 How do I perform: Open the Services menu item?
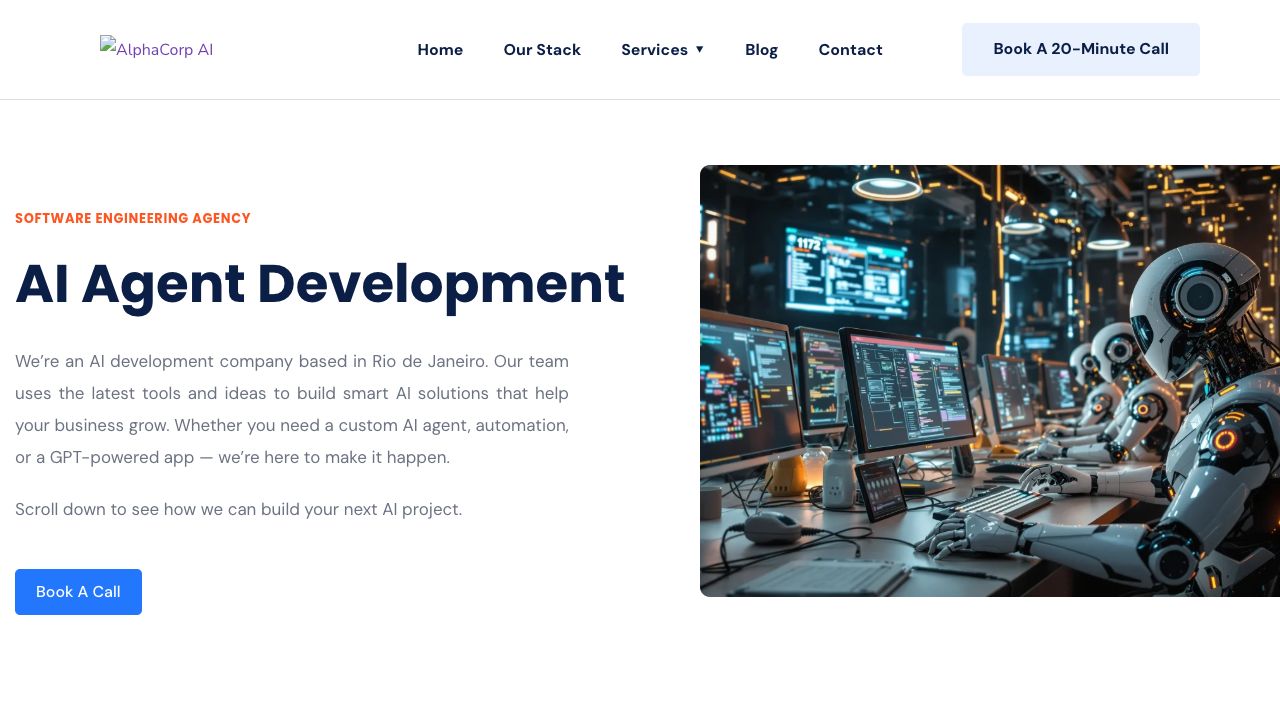click(x=654, y=50)
